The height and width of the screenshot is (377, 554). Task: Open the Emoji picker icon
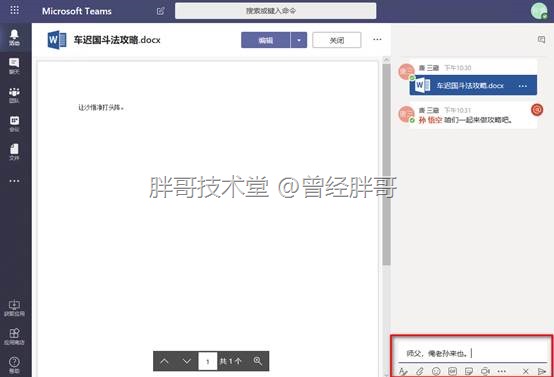tap(436, 371)
